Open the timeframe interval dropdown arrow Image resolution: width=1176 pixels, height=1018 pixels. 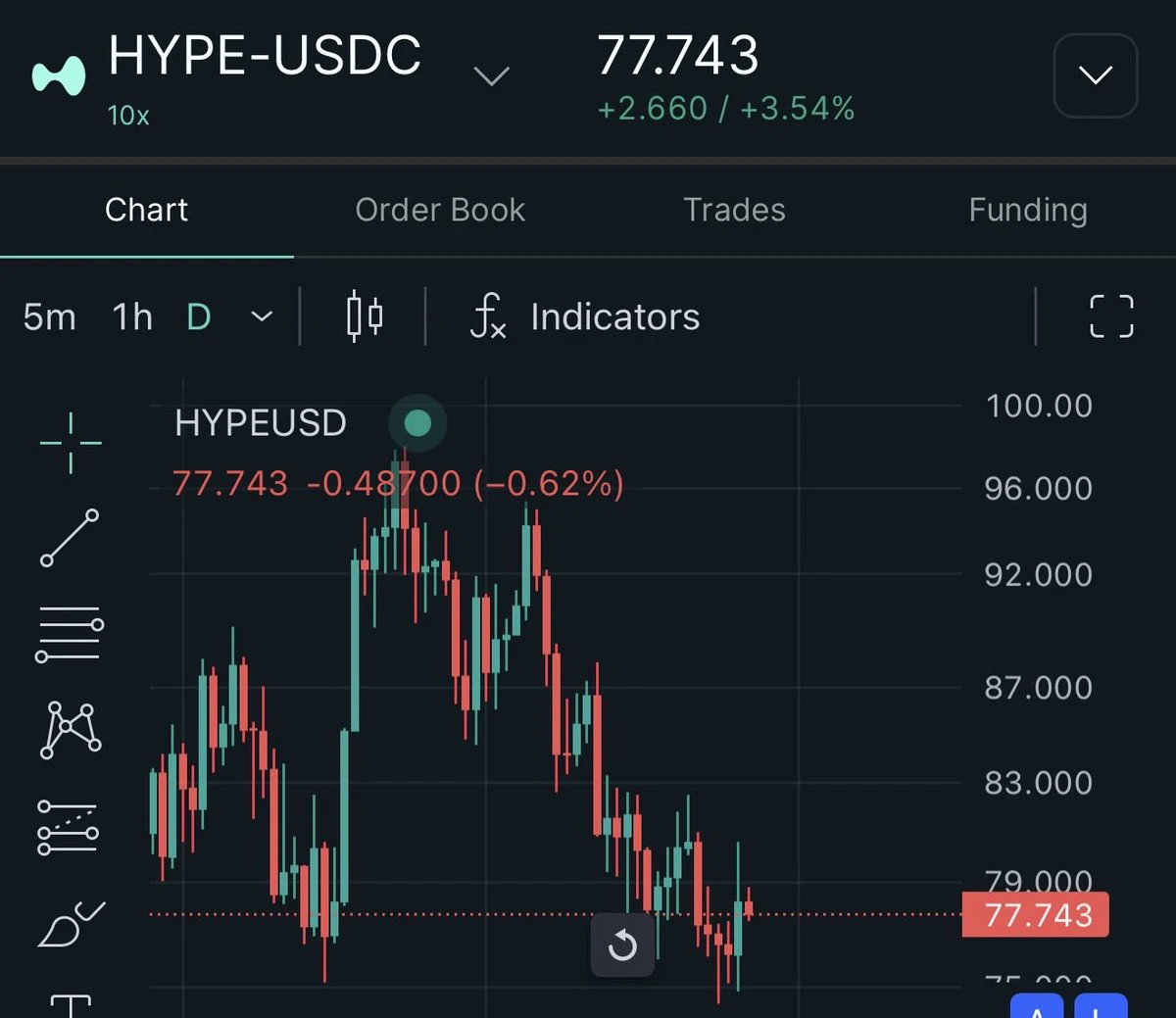[x=262, y=316]
